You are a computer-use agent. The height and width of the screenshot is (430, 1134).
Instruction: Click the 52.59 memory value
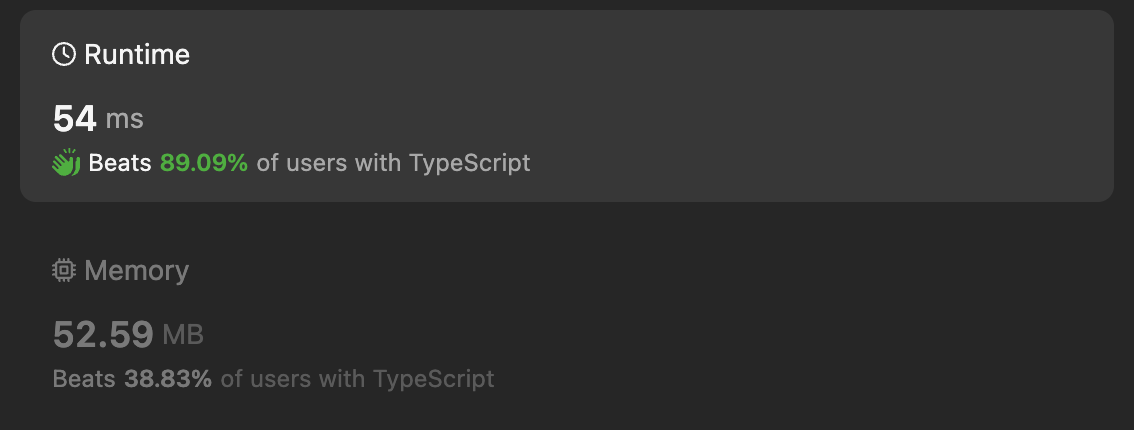(x=103, y=335)
